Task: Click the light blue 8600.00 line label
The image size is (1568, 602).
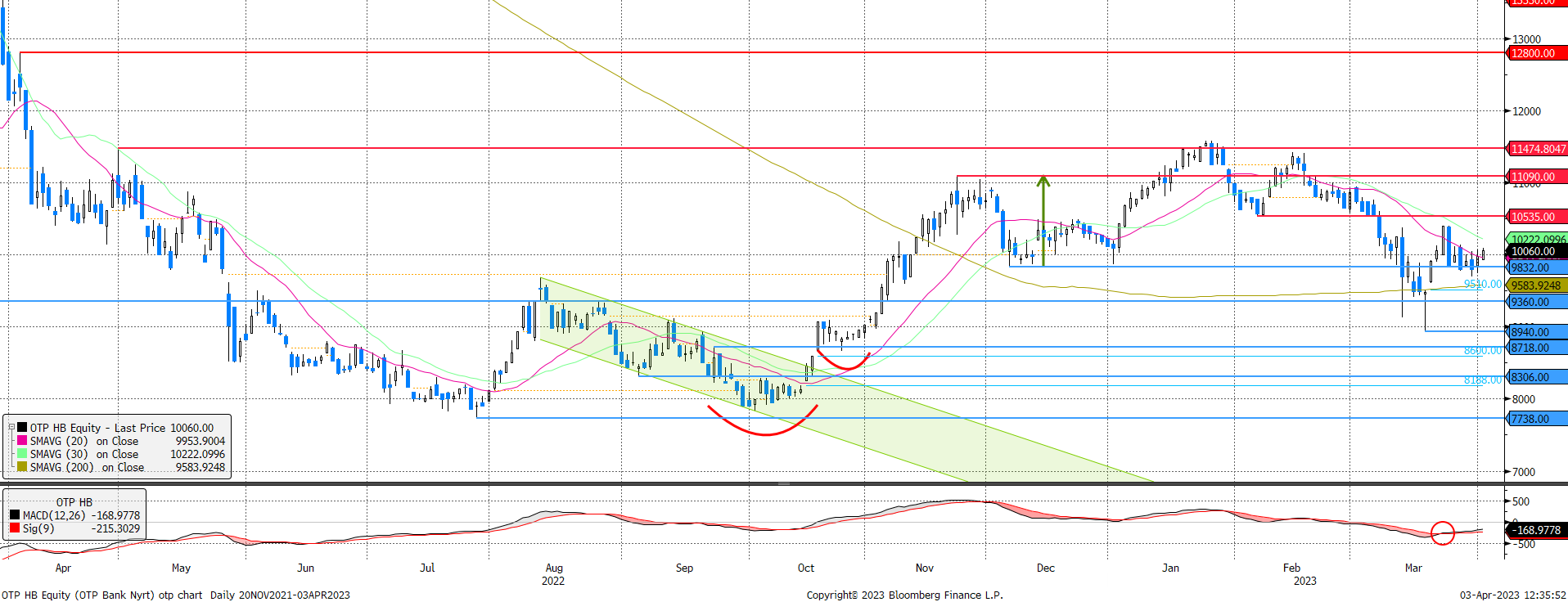Action: coord(1483,350)
